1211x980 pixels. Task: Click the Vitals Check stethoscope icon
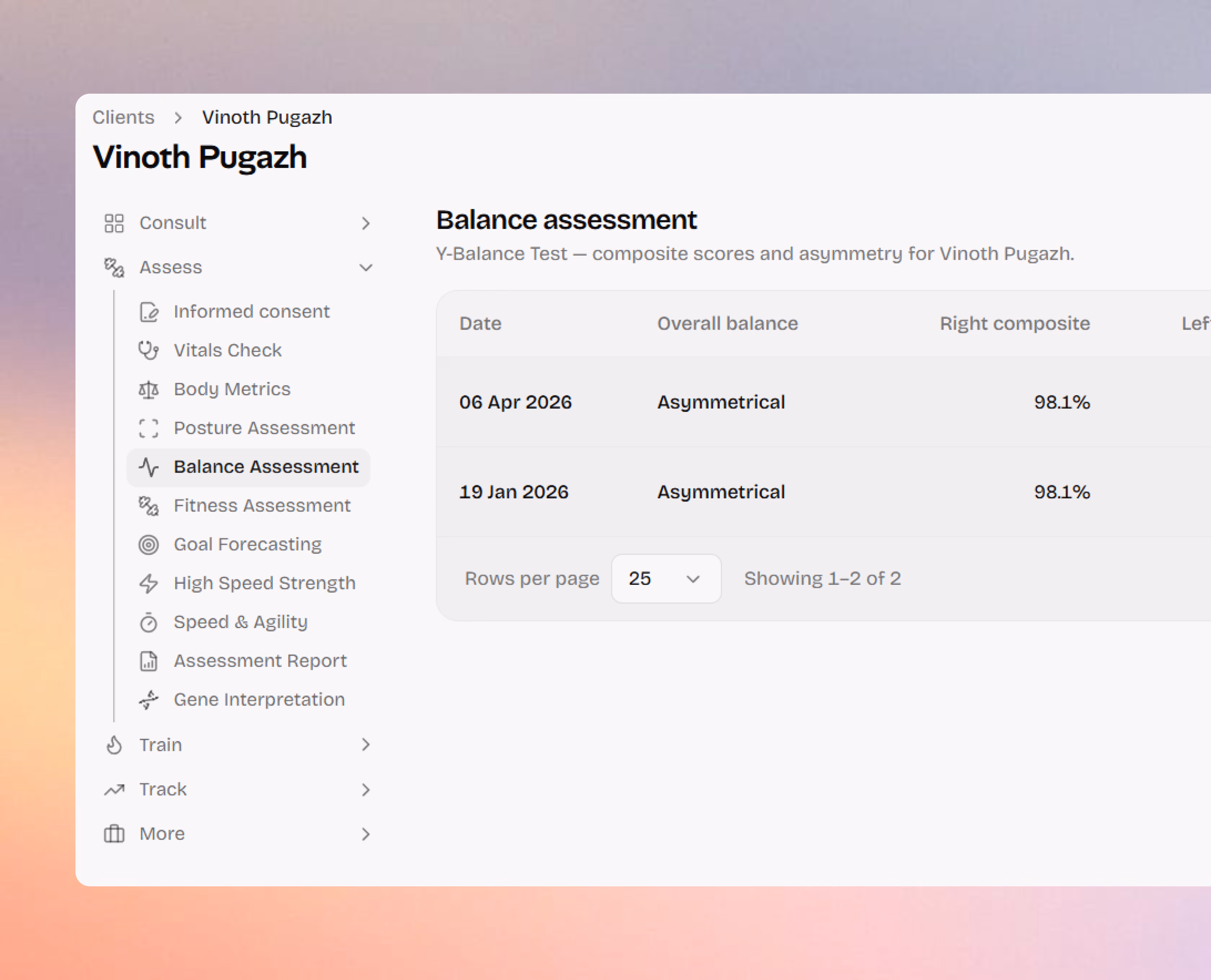(148, 351)
